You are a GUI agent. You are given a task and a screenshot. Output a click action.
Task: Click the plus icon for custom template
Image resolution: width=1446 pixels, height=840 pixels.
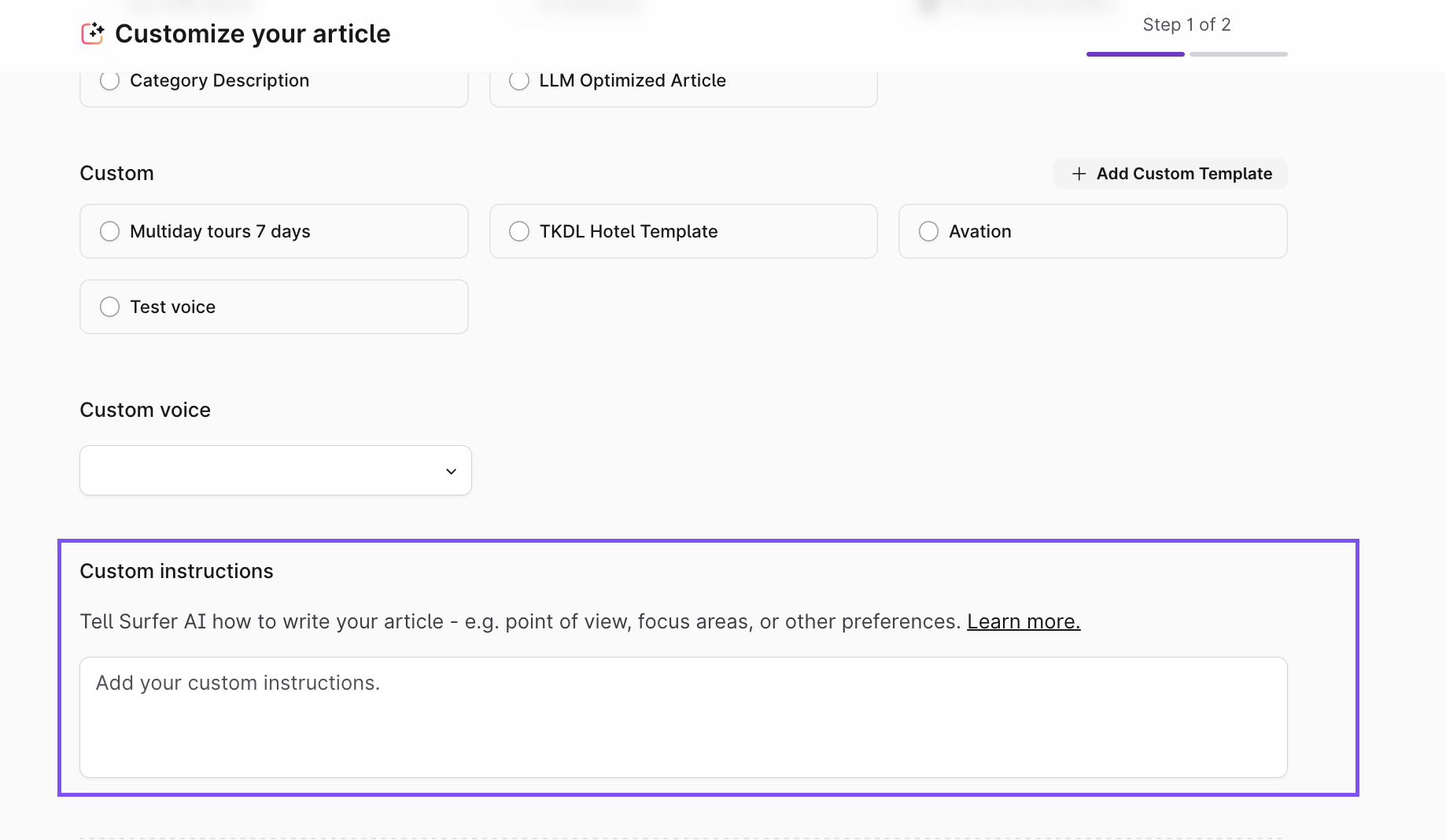[1079, 174]
